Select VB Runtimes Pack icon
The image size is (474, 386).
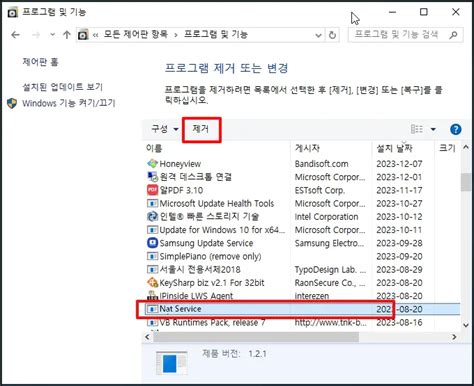pos(152,322)
